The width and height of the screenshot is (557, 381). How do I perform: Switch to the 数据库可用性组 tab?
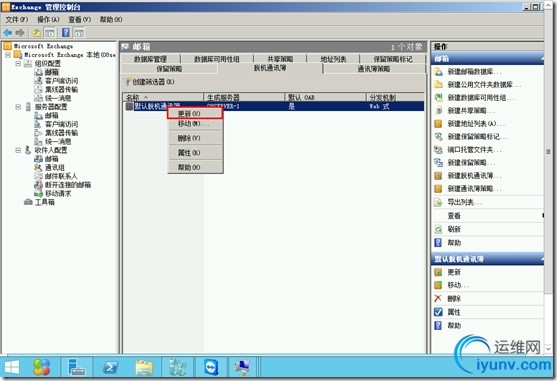point(217,59)
